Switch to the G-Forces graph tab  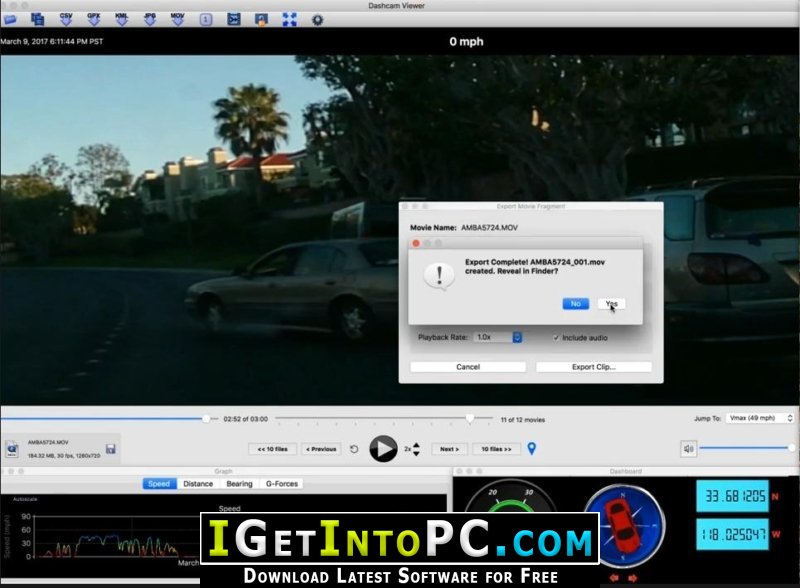tap(282, 484)
